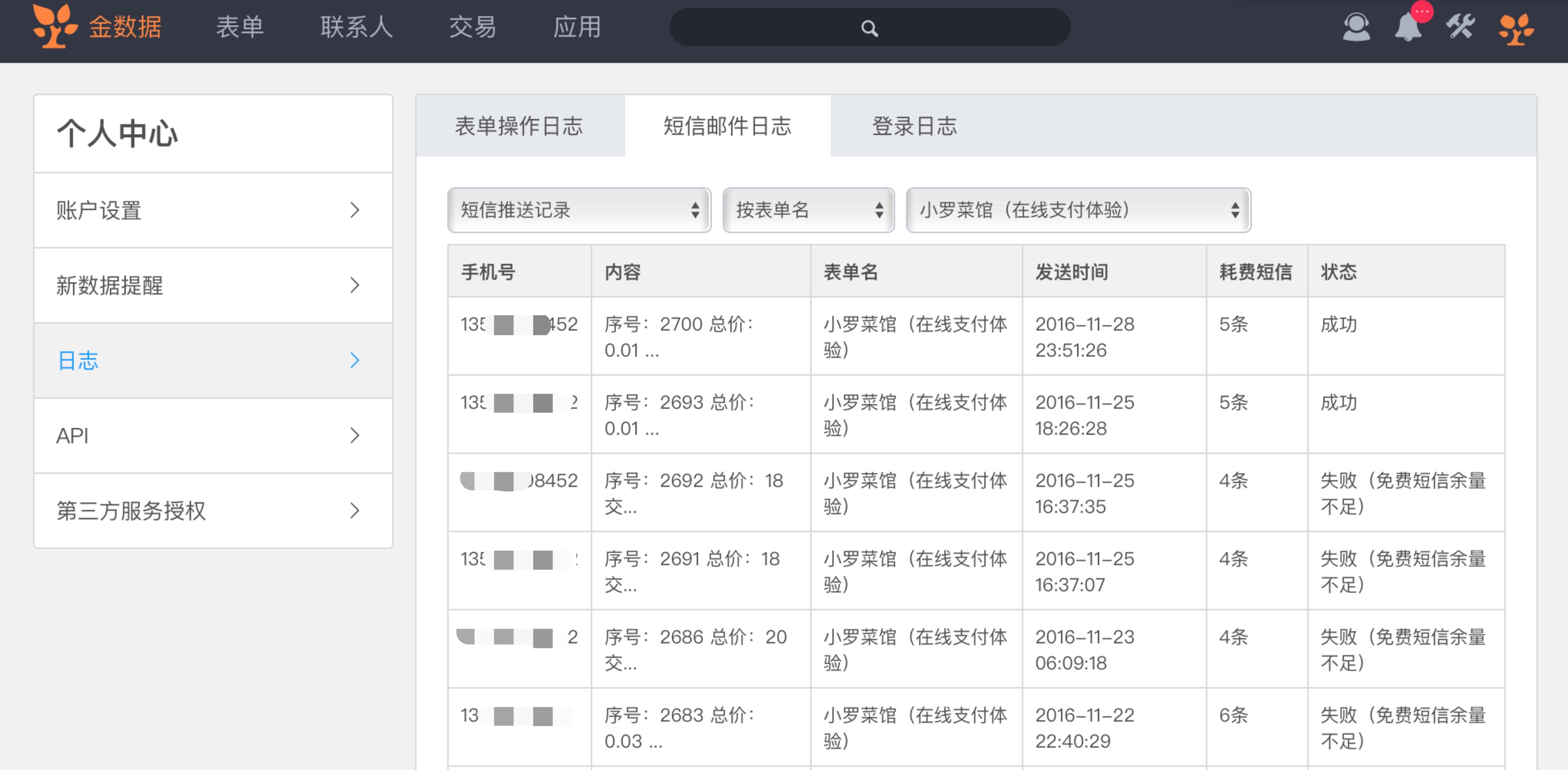Image resolution: width=1568 pixels, height=770 pixels.
Task: Go to 账户设置 in sidebar
Action: [213, 211]
